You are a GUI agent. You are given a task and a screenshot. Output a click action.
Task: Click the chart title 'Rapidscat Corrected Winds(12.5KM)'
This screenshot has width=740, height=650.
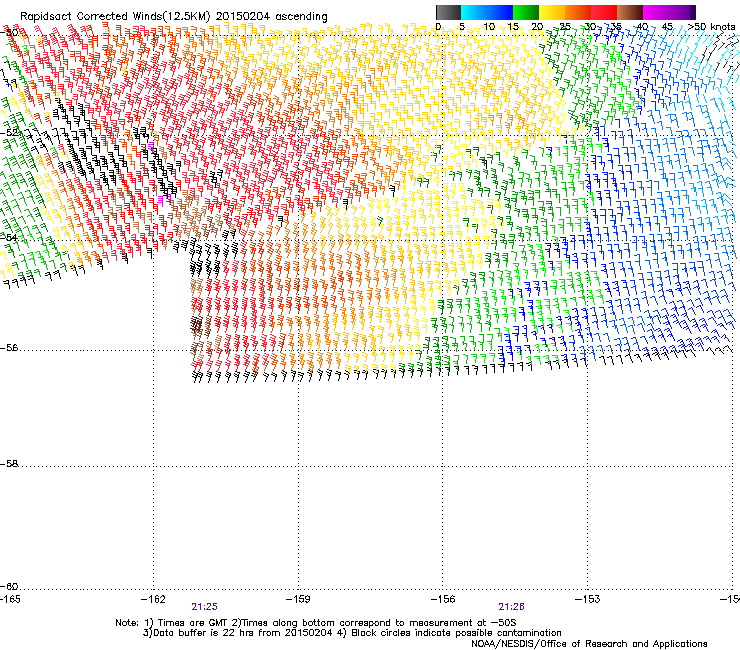115,17
